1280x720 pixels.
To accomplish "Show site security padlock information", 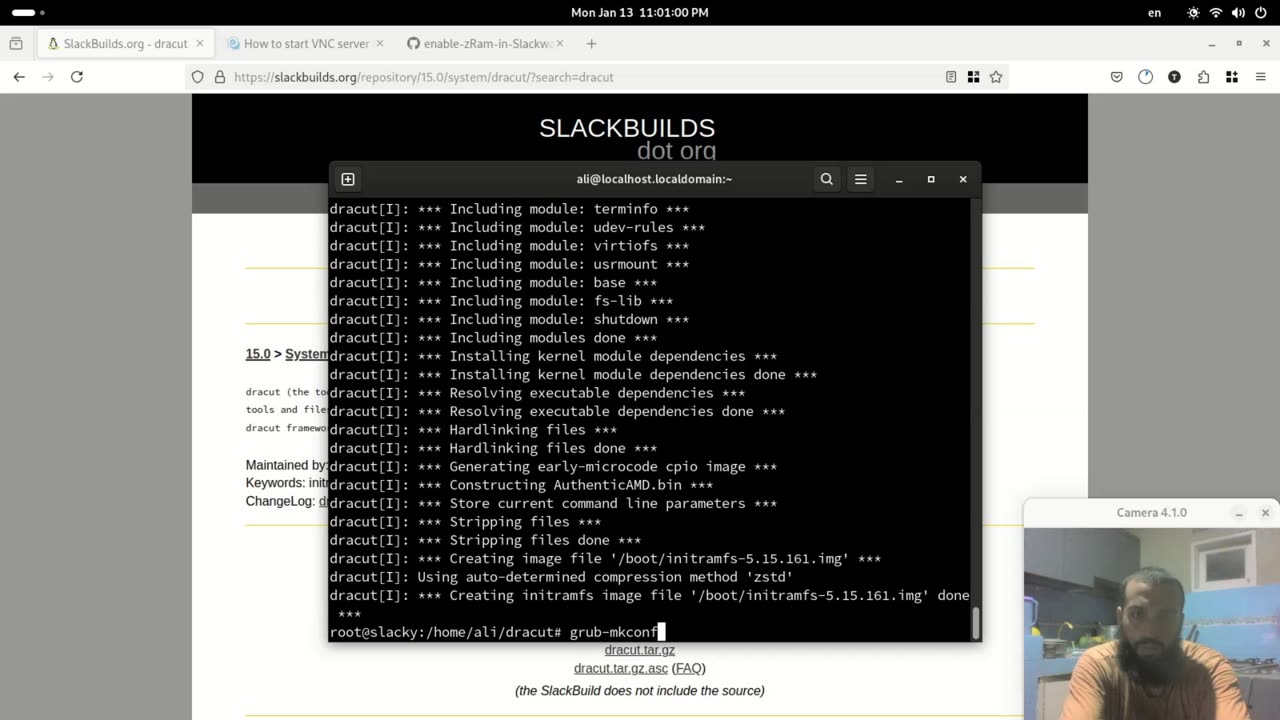I will (220, 77).
